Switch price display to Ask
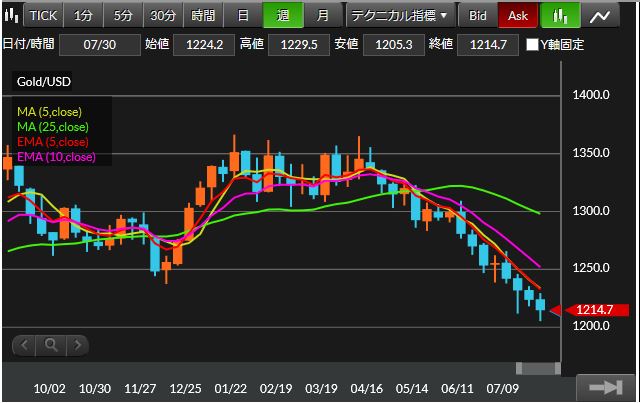Image resolution: width=640 pixels, height=403 pixels. coord(518,16)
